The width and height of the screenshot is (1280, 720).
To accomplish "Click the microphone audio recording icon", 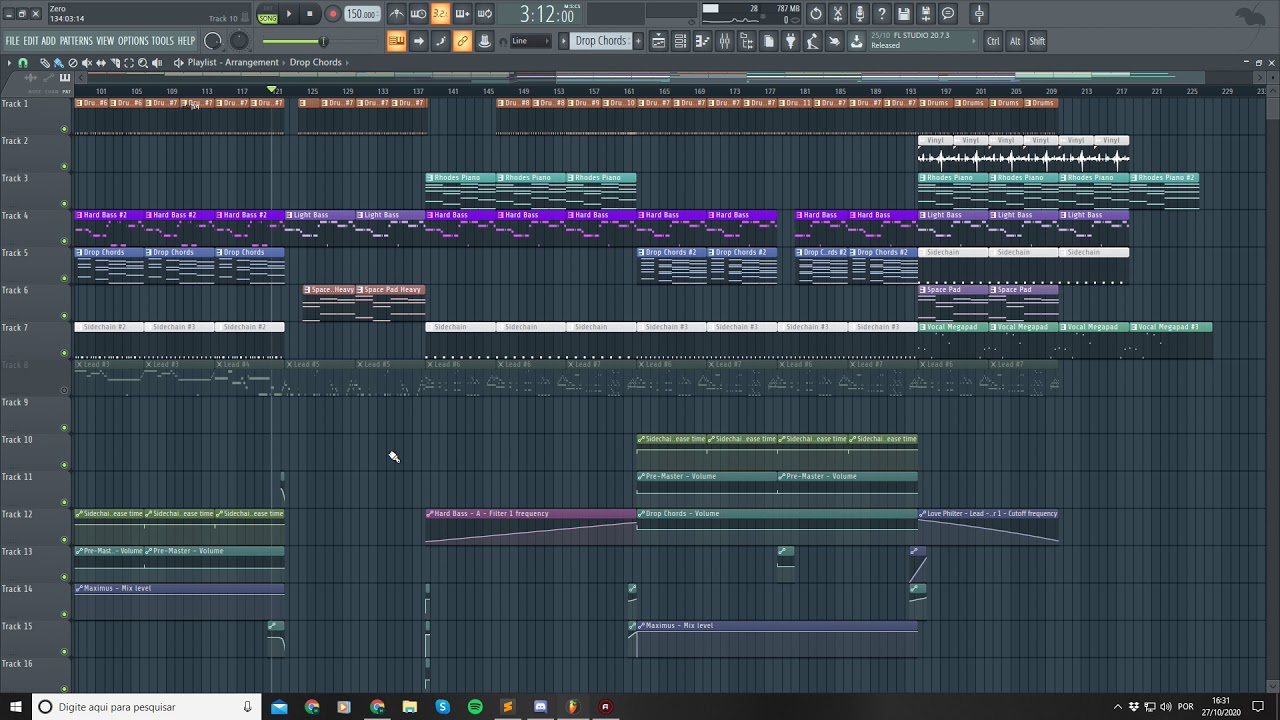I will coord(859,14).
